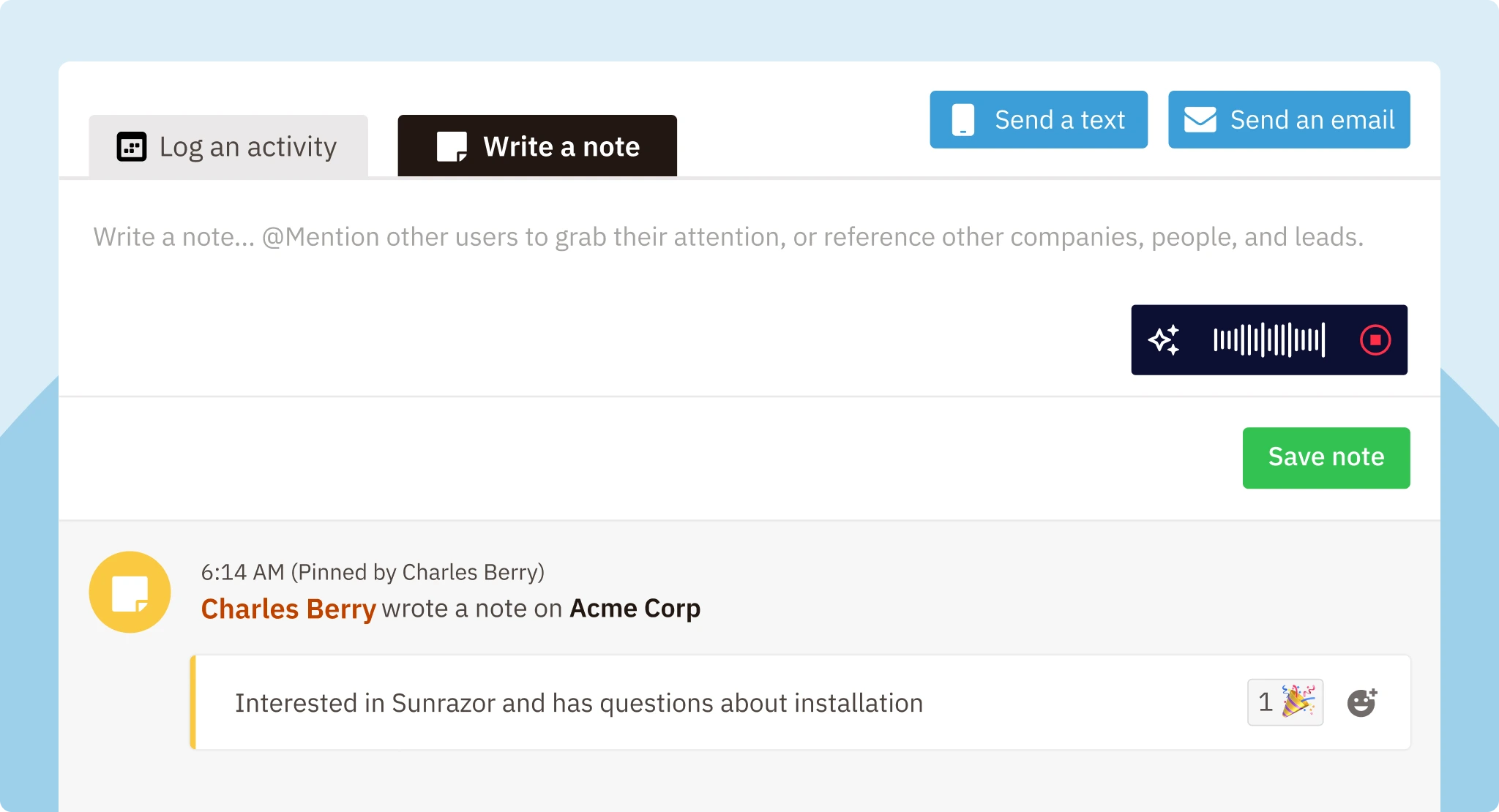
Task: Send a text to the contact
Action: click(1038, 119)
